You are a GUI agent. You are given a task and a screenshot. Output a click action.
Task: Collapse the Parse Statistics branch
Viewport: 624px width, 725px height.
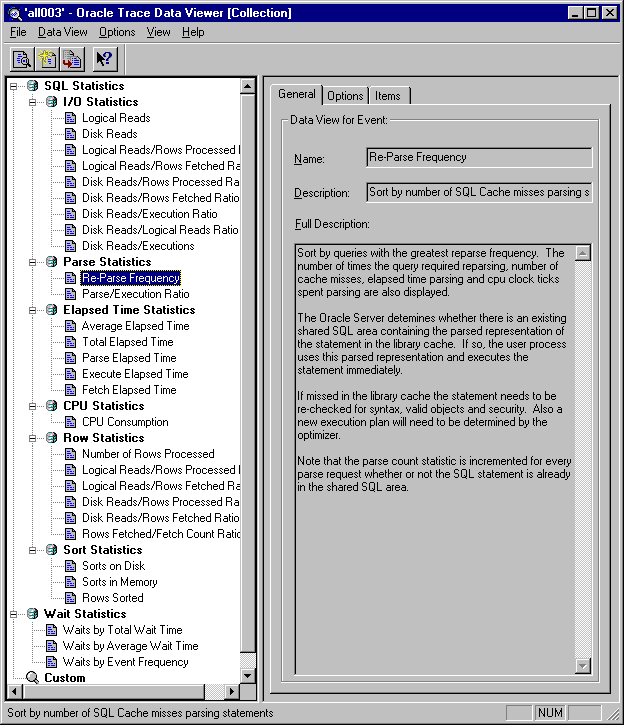pos(32,262)
